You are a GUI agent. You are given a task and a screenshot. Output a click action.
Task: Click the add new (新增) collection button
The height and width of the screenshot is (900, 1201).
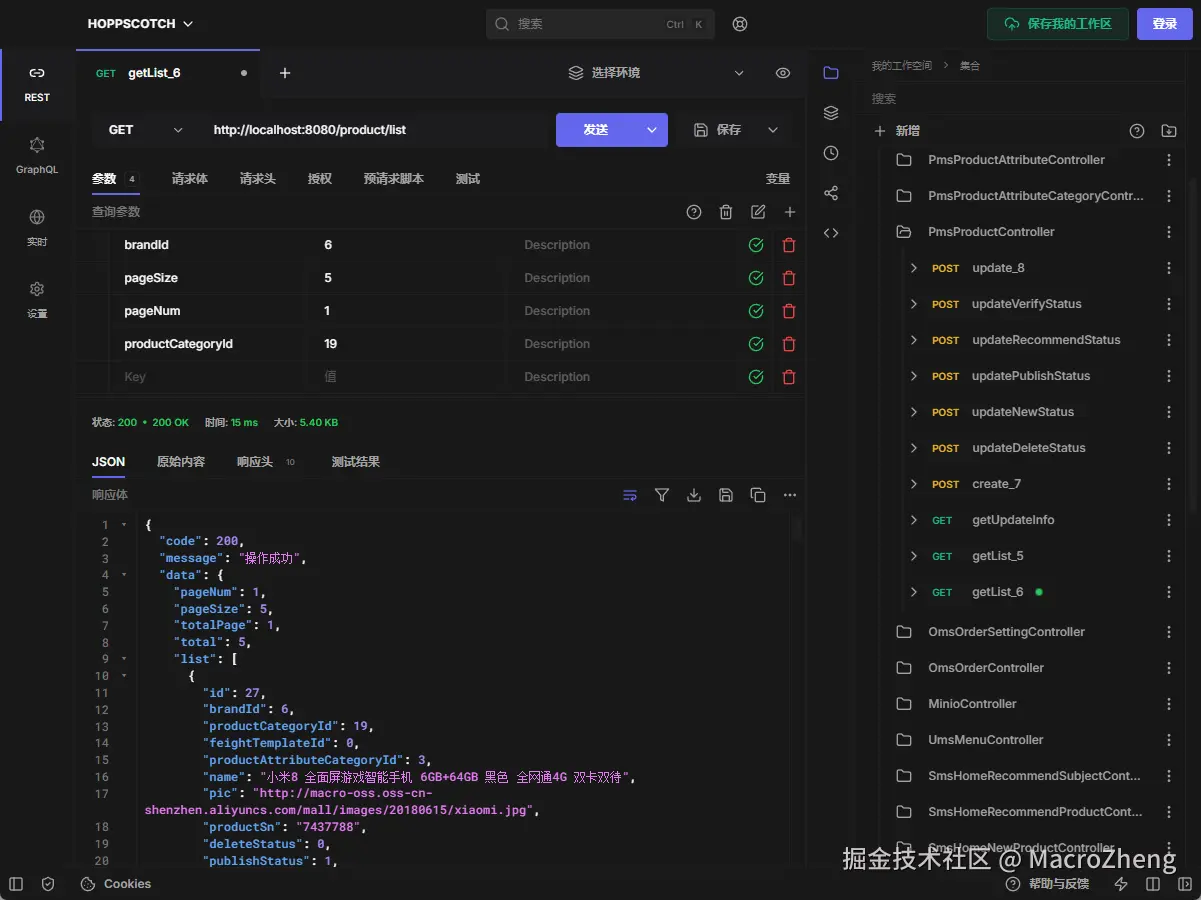coord(897,131)
